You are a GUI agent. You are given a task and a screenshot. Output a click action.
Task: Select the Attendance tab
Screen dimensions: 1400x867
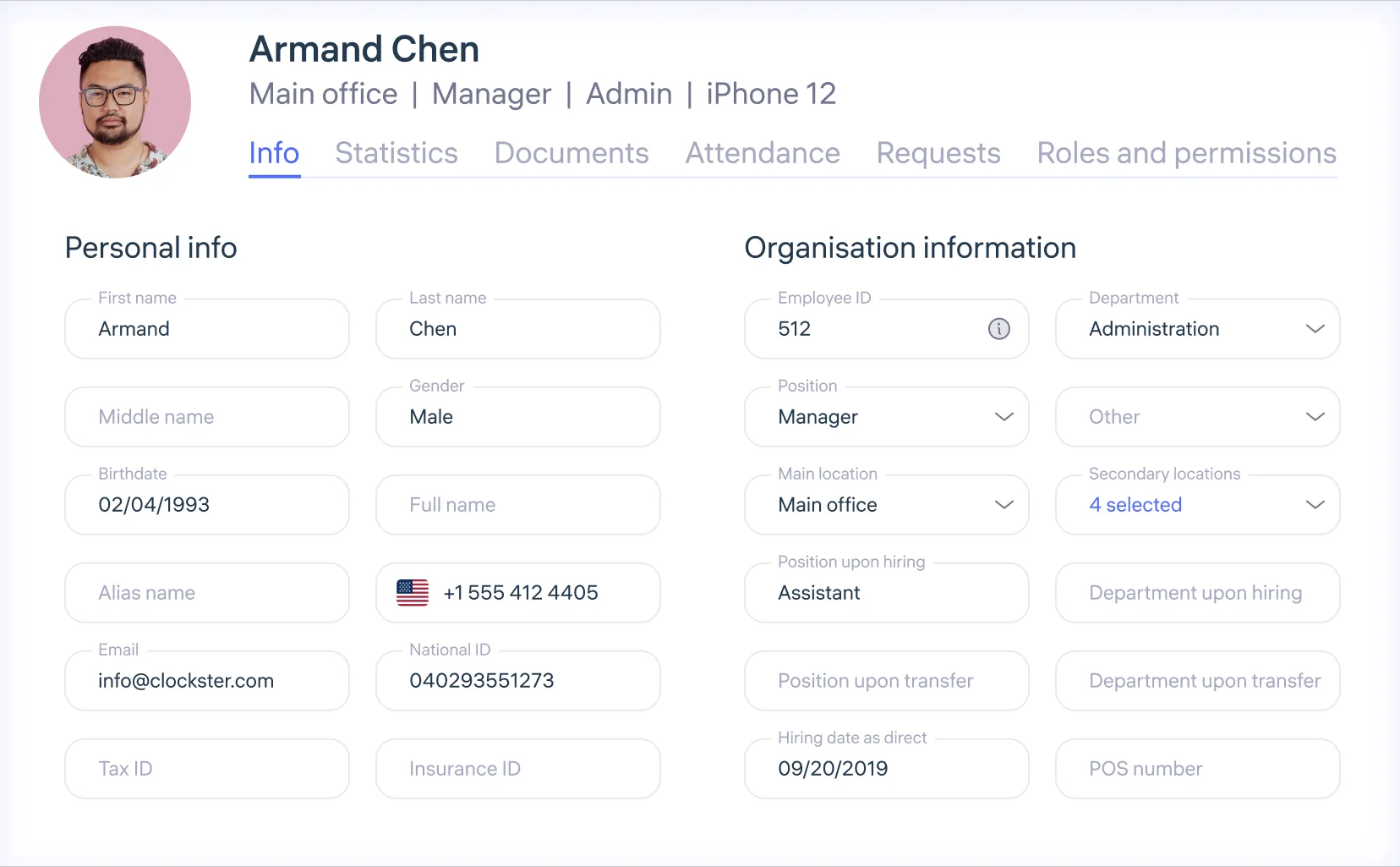coord(763,153)
